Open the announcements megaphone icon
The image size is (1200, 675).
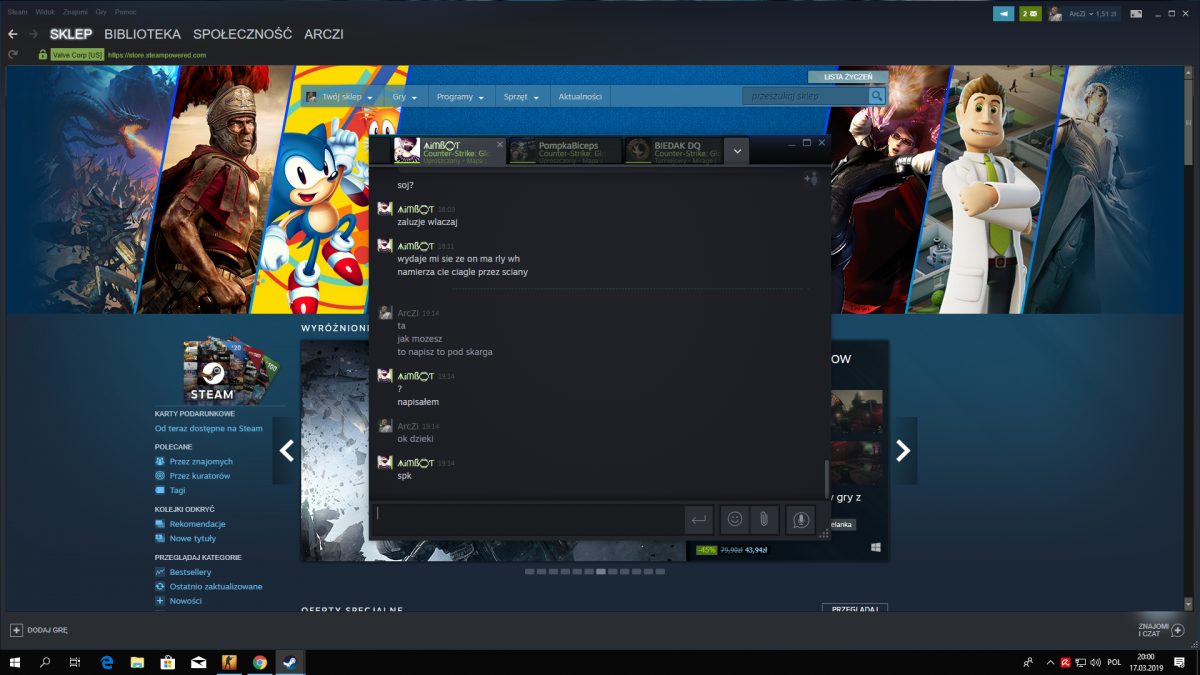coord(1003,14)
